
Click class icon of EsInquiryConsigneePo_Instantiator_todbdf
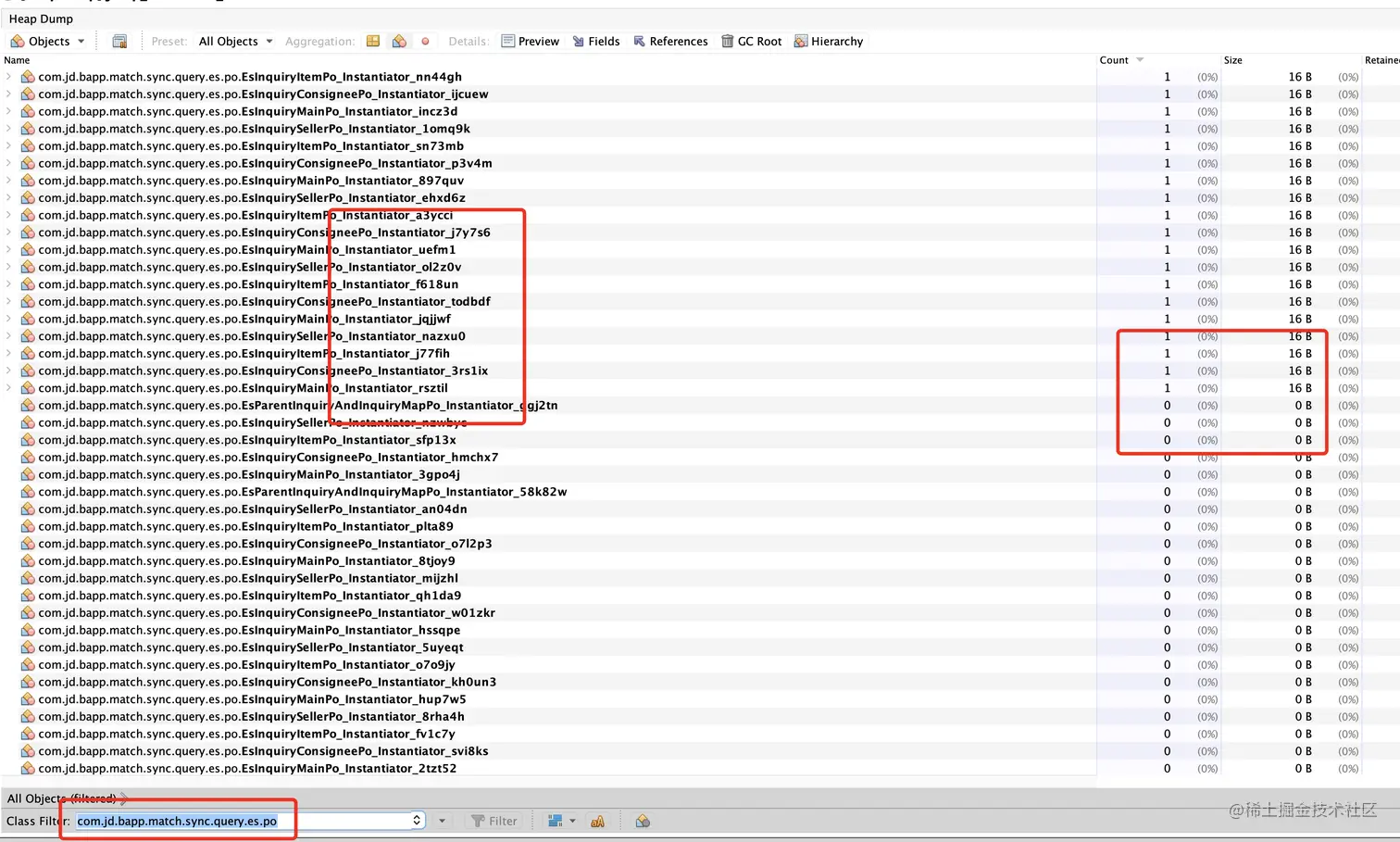[28, 301]
